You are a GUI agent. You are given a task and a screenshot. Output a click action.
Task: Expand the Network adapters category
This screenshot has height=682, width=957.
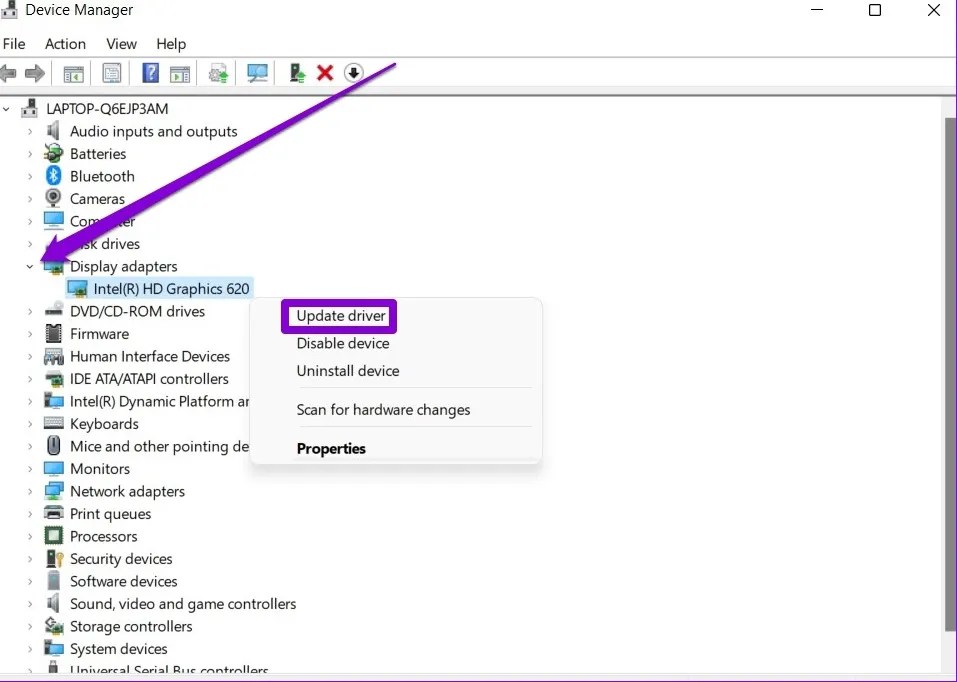[x=30, y=491]
